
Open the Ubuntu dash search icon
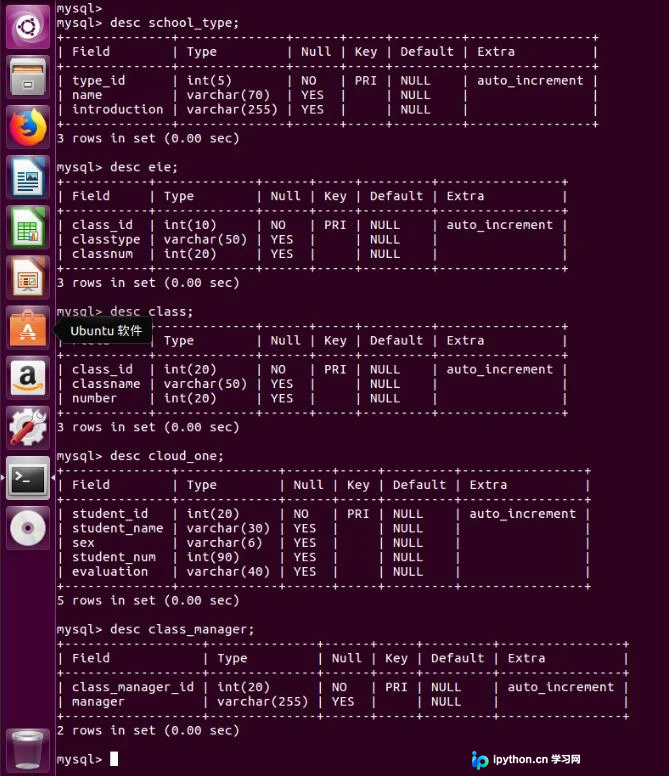pos(28,26)
